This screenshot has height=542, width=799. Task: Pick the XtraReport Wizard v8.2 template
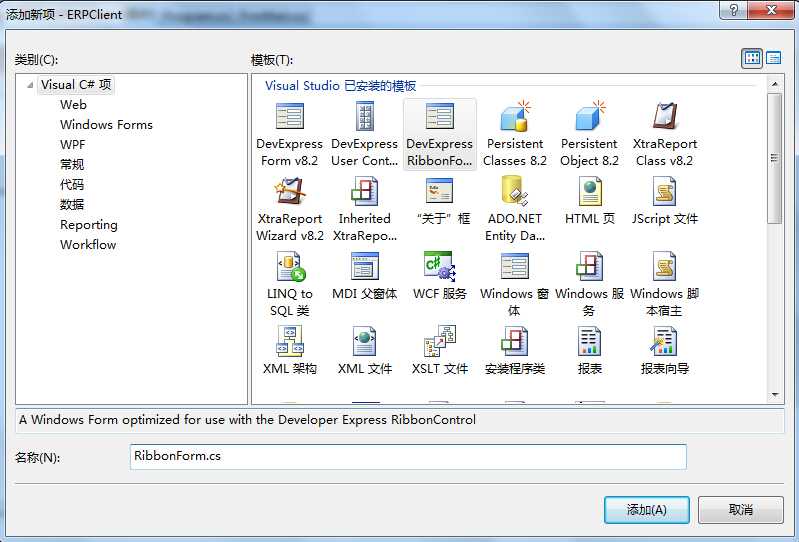coord(289,209)
